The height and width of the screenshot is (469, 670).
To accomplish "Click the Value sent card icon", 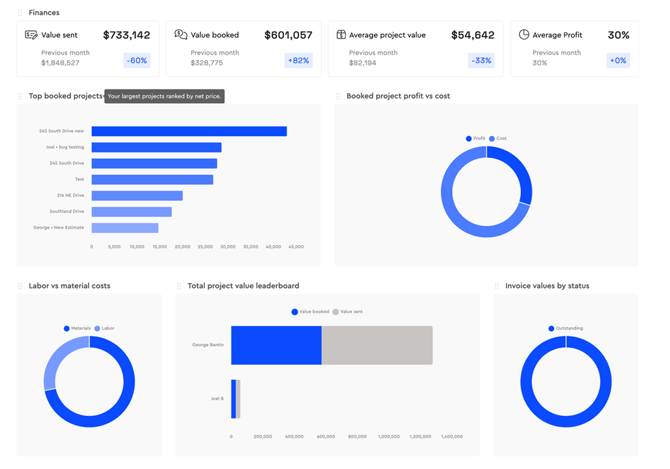I will pyautogui.click(x=31, y=35).
